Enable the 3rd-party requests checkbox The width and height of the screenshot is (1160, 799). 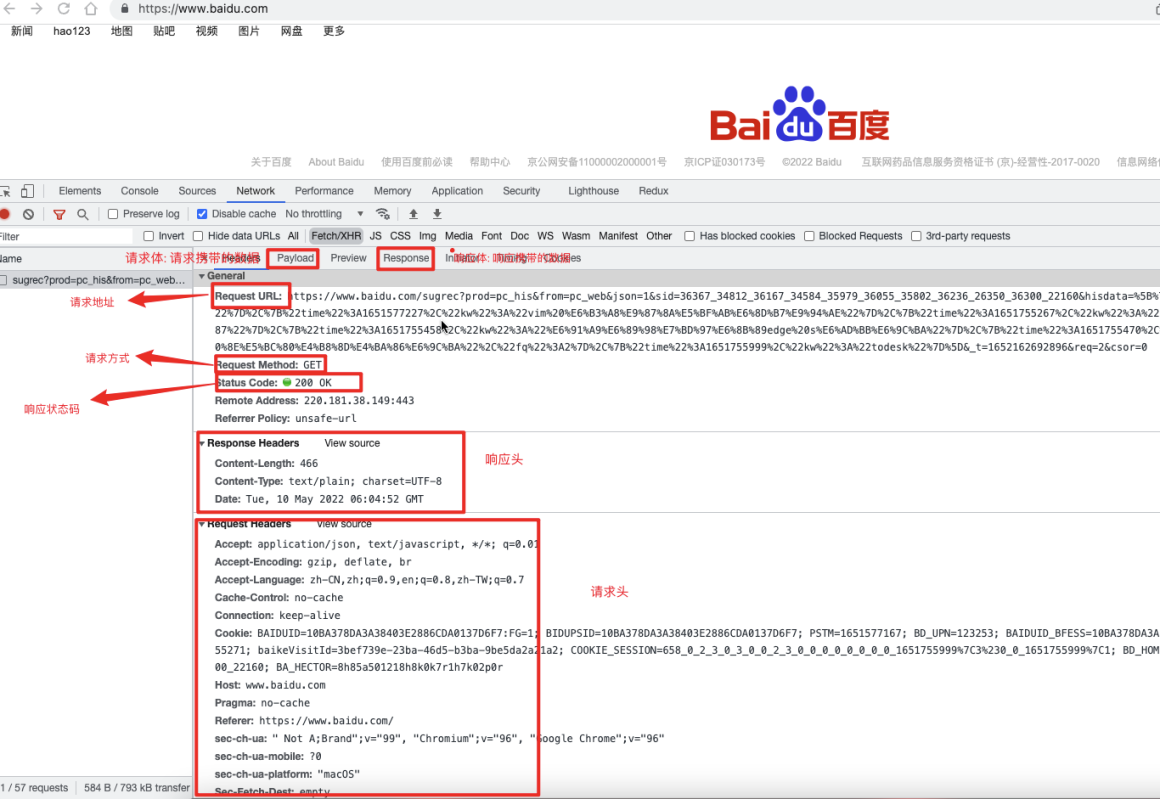click(x=916, y=236)
